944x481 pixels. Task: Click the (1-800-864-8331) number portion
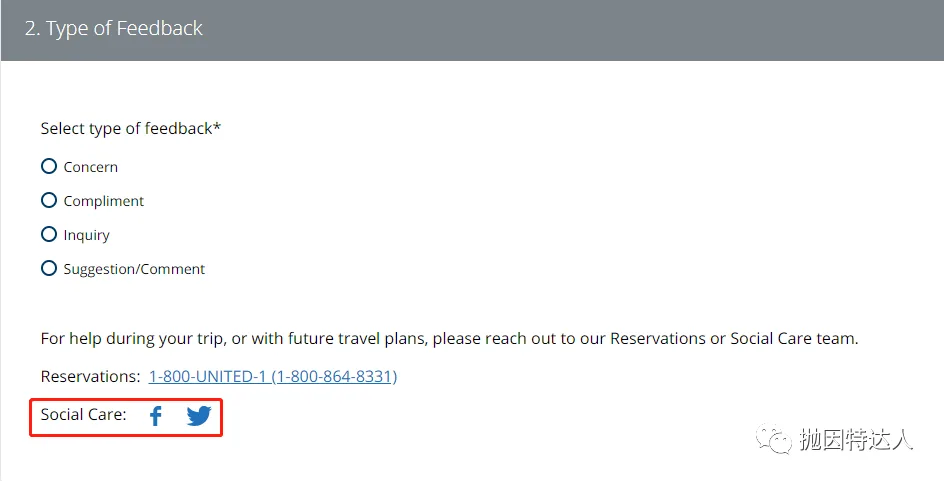(x=334, y=377)
